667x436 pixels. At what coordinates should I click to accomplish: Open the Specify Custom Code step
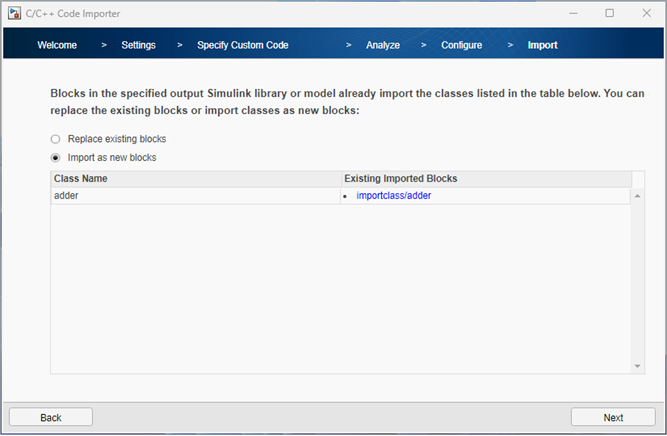[x=242, y=45]
